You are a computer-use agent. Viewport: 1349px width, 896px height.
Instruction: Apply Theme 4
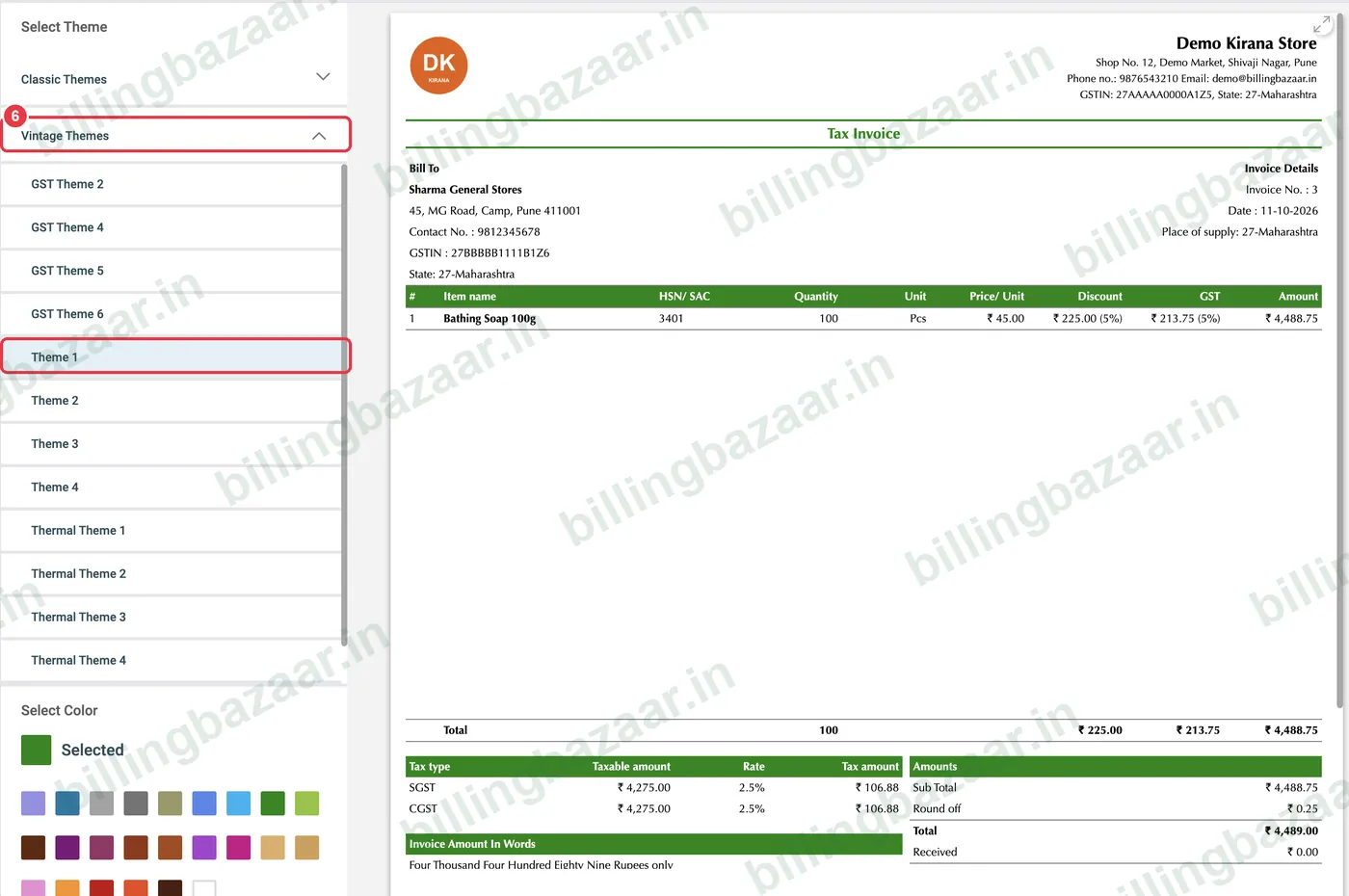(x=172, y=488)
